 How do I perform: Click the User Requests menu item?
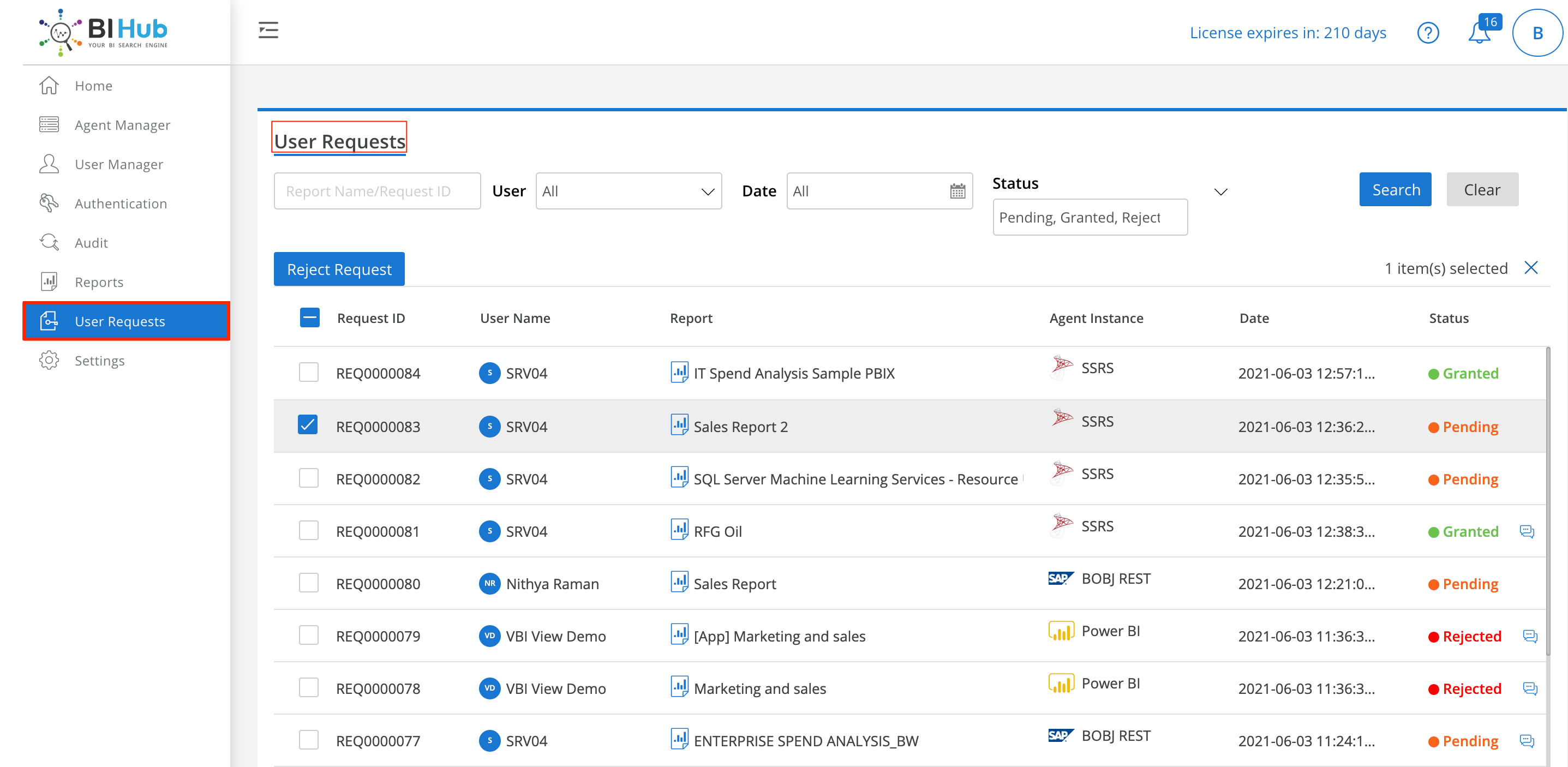click(120, 321)
